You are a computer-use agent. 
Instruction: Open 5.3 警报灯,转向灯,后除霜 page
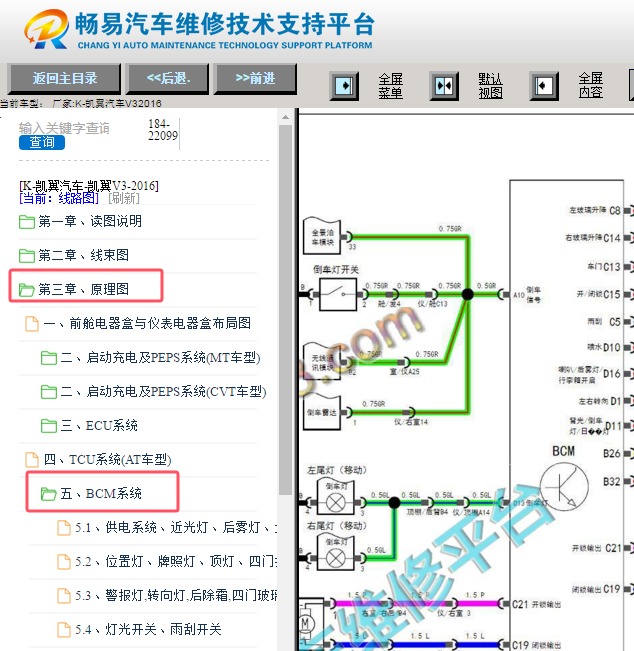(176, 596)
